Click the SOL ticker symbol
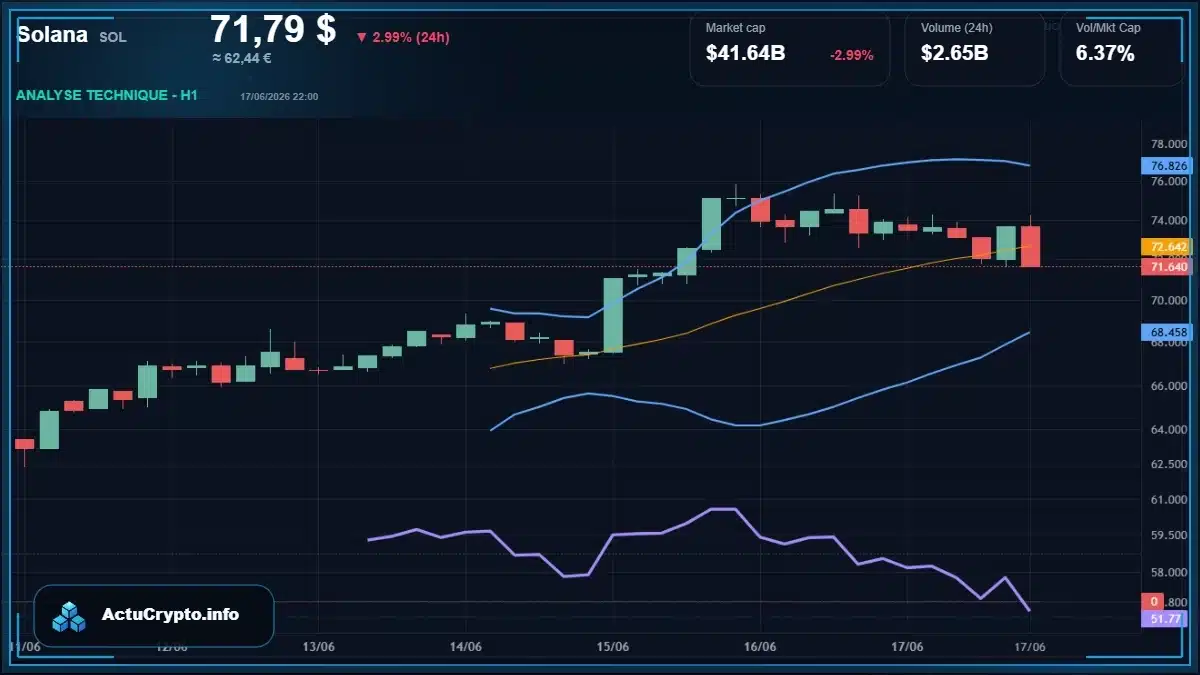This screenshot has height=675, width=1200. tap(113, 37)
